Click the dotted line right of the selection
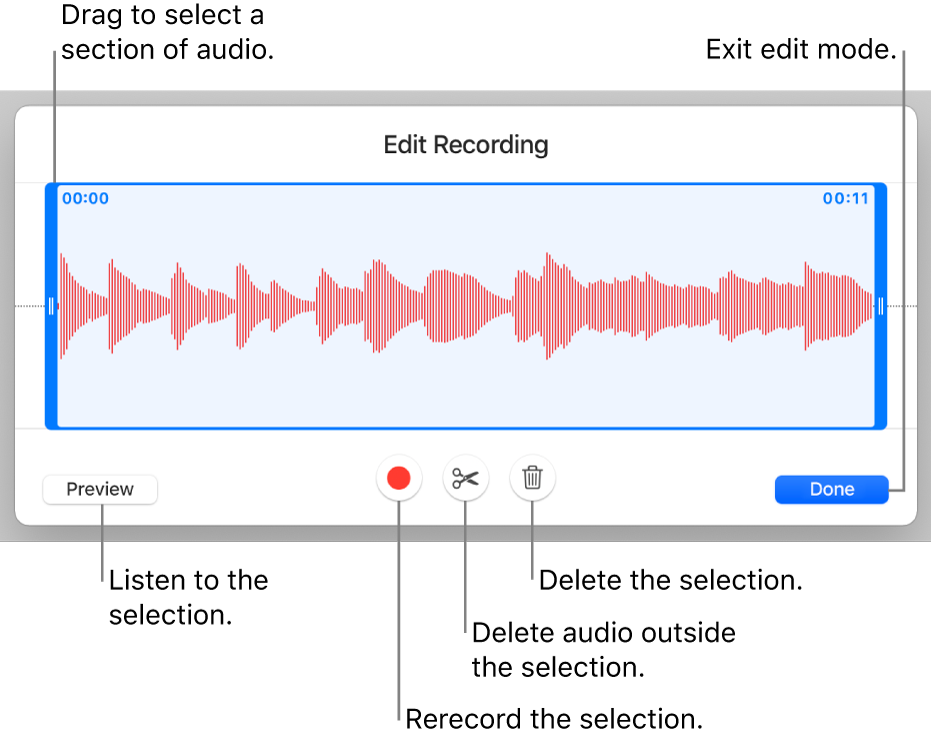 click(903, 306)
